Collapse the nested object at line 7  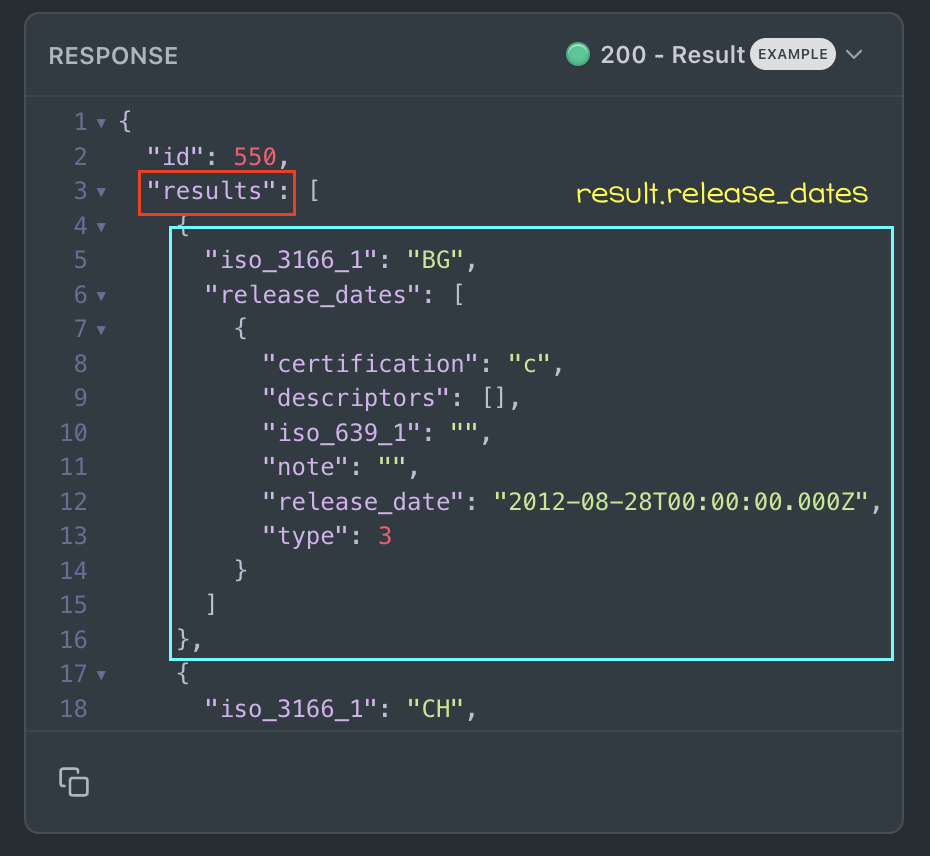coord(101,330)
